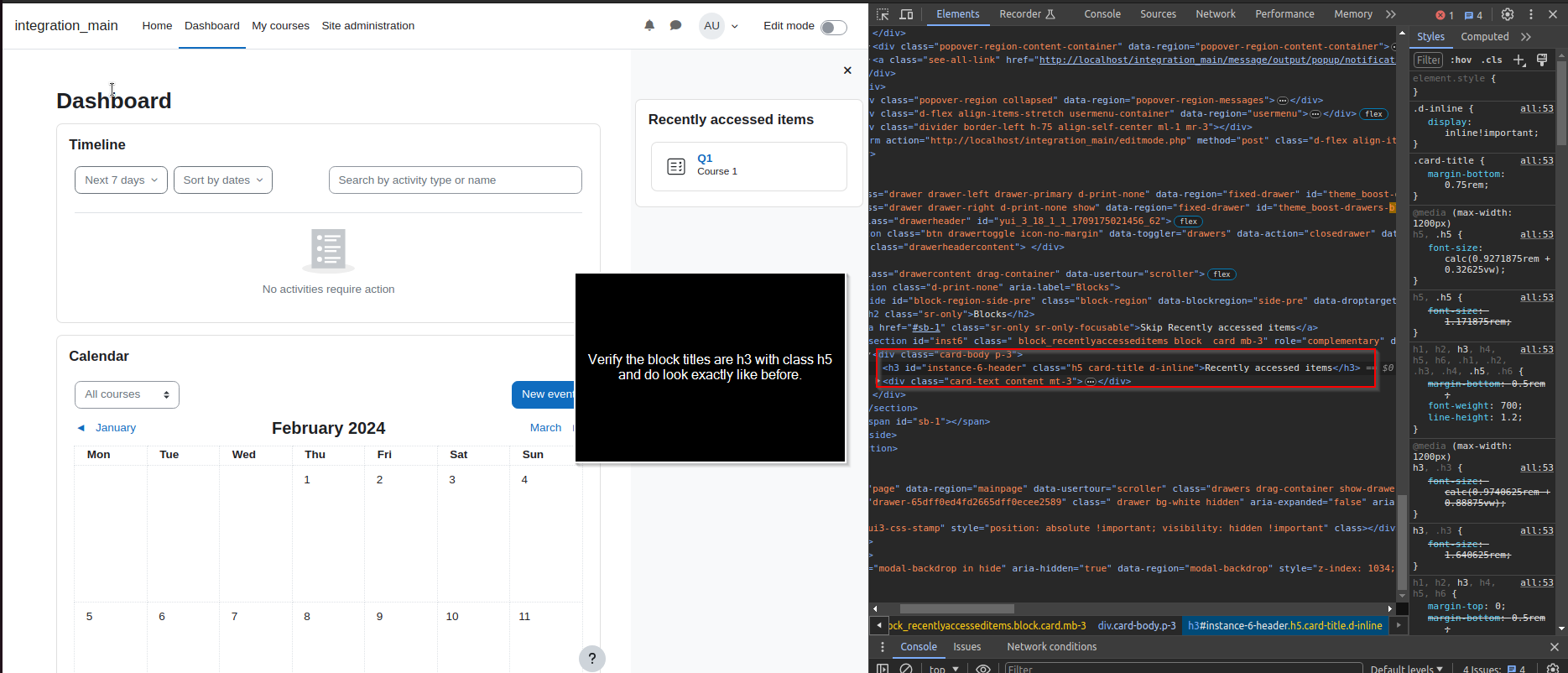The width and height of the screenshot is (1568, 673).
Task: Click the flex badge on drawercontent row
Action: pyautogui.click(x=1222, y=274)
